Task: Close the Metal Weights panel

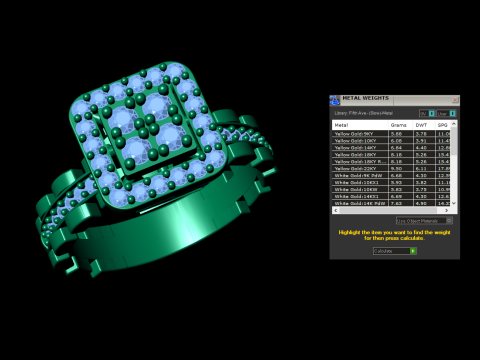Action: pyautogui.click(x=455, y=100)
